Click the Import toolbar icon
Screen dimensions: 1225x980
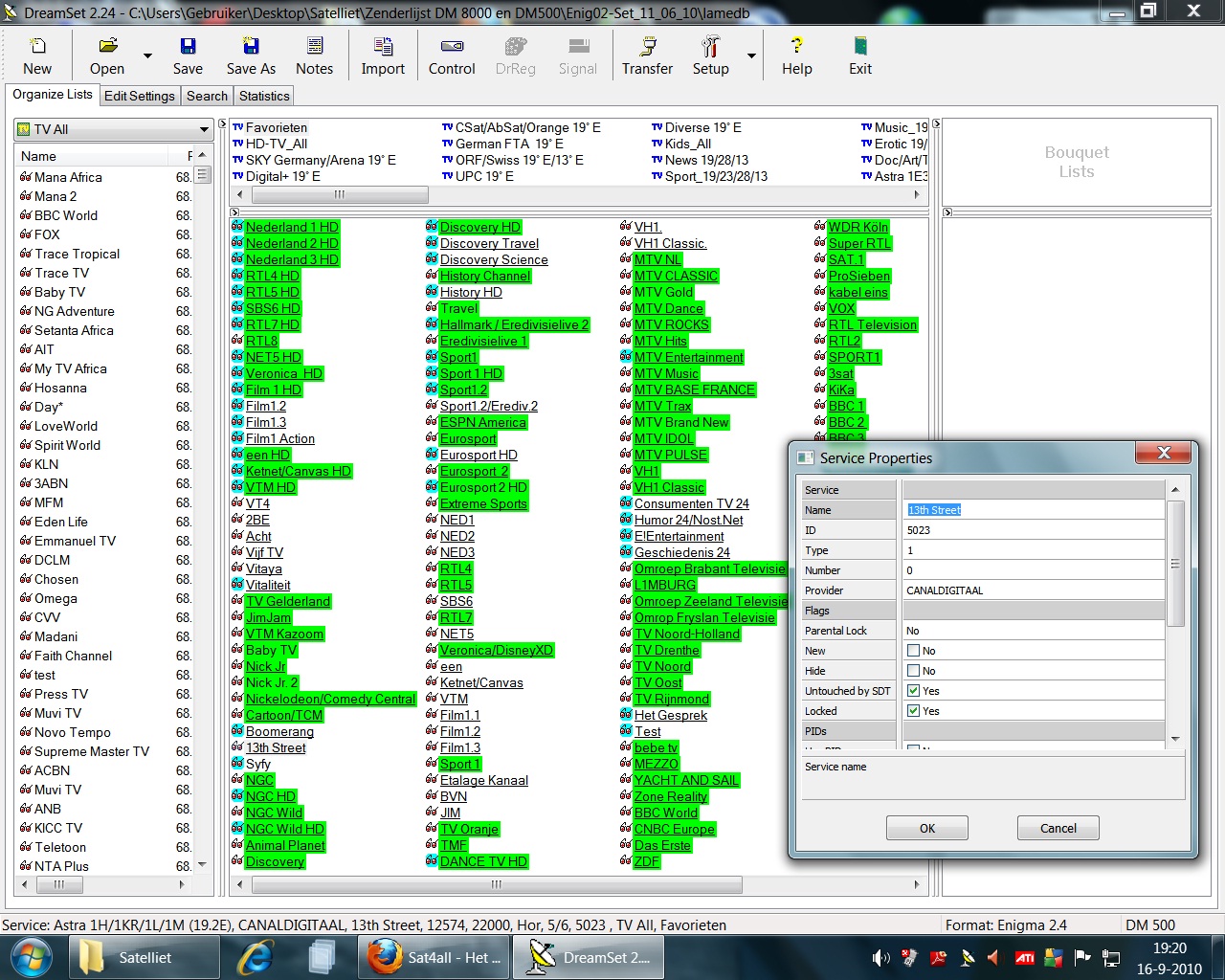tap(383, 56)
